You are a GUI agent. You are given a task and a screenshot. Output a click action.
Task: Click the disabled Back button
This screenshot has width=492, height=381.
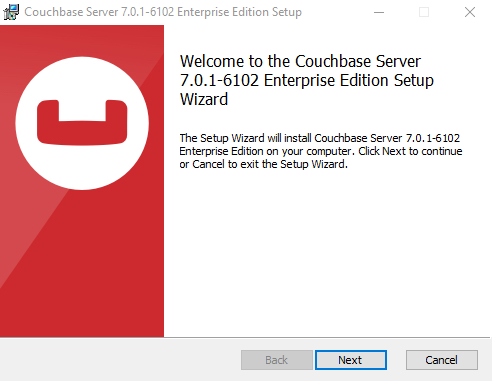coord(277,360)
